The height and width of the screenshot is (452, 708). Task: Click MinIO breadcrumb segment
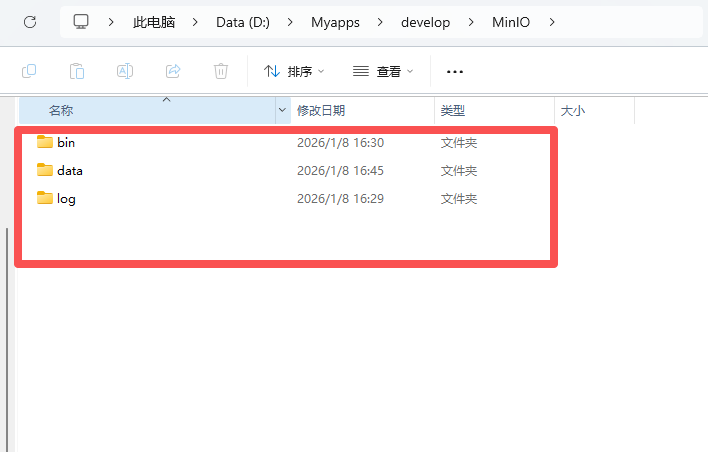pos(511,22)
